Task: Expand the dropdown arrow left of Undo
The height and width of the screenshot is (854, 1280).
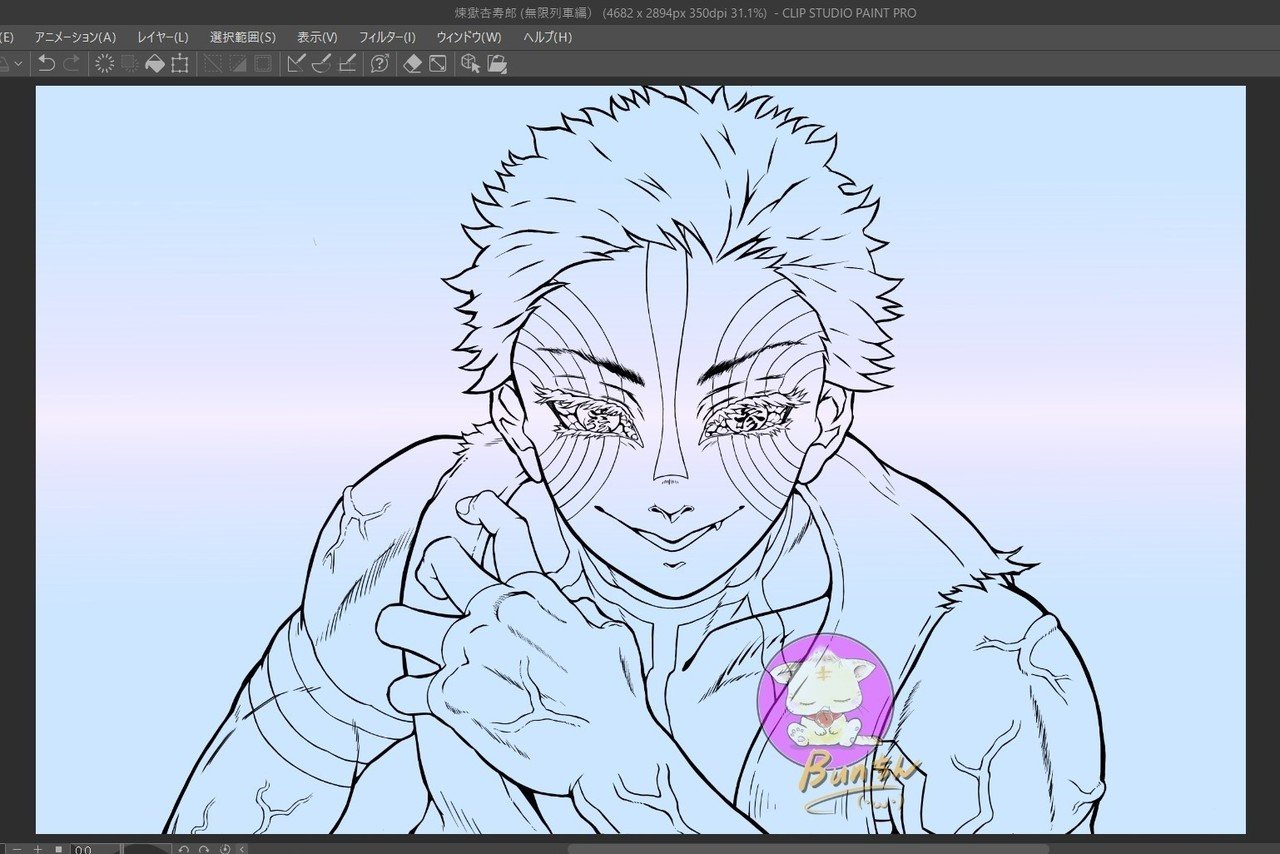Action: click(18, 64)
